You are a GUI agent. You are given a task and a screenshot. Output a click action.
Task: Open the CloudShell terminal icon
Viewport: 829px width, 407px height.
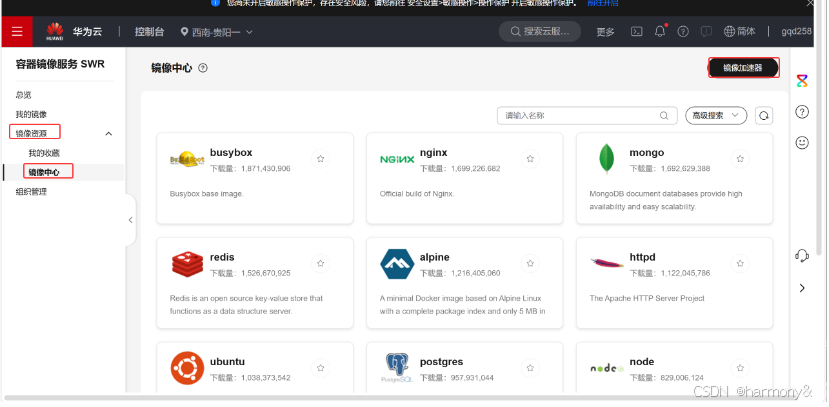click(637, 32)
